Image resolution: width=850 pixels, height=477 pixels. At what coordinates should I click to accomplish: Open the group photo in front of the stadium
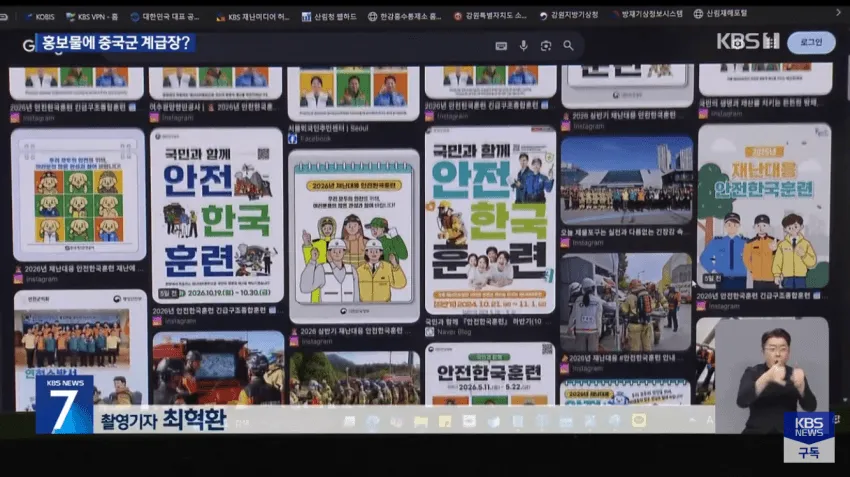pyautogui.click(x=627, y=181)
